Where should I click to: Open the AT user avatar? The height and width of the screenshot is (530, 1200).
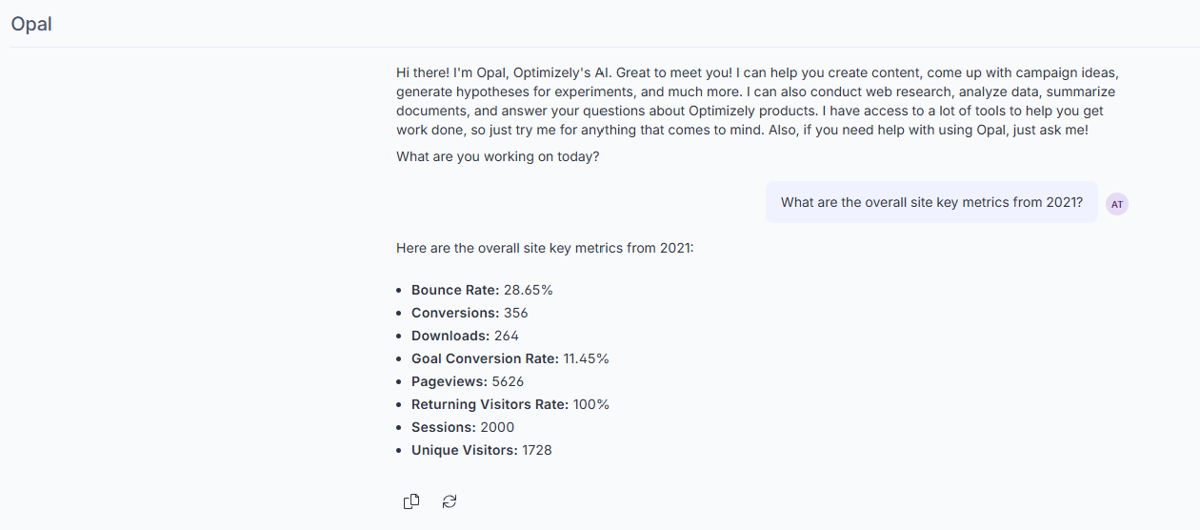[x=1117, y=203]
